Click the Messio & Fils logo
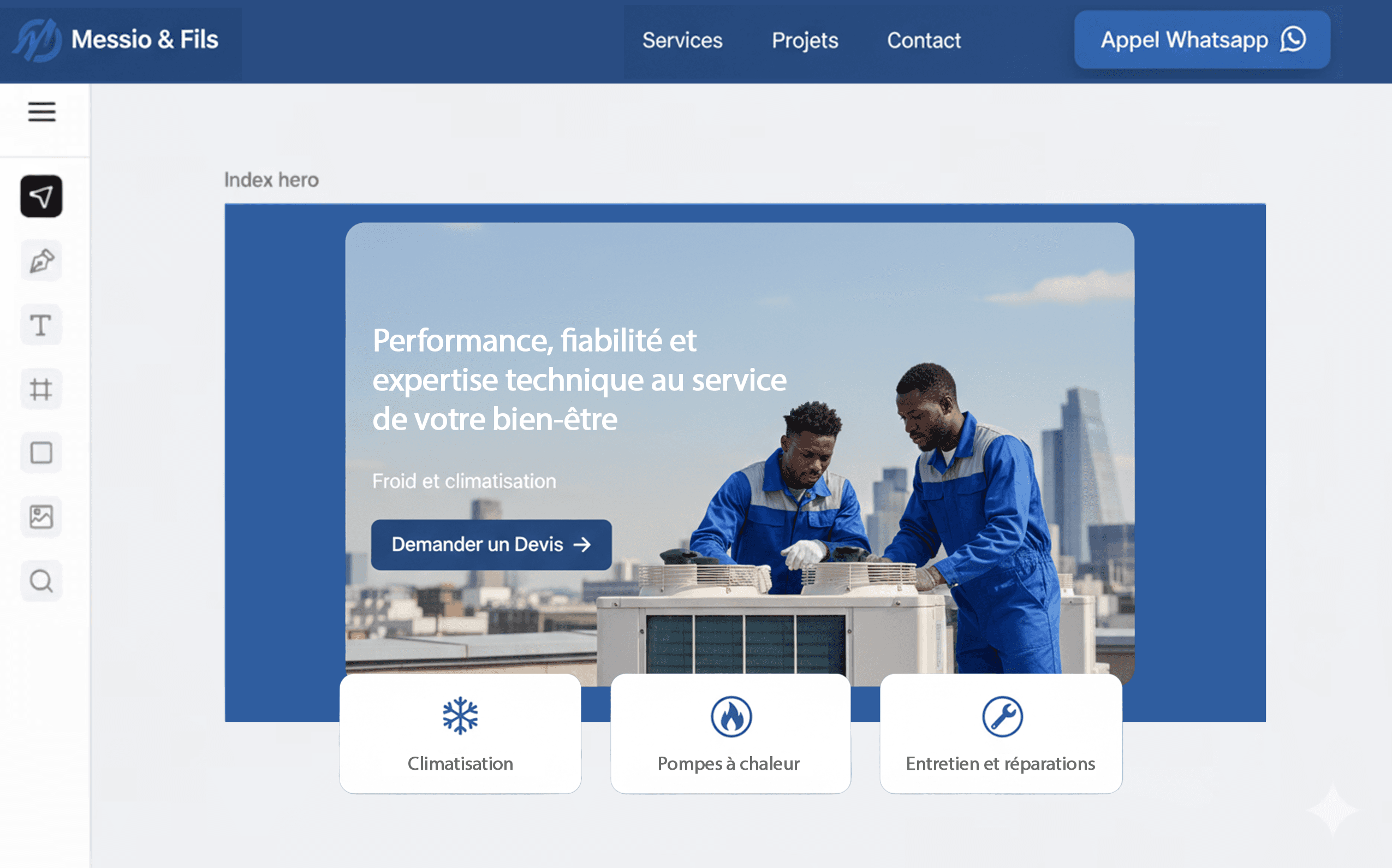1392x868 pixels. pos(115,40)
